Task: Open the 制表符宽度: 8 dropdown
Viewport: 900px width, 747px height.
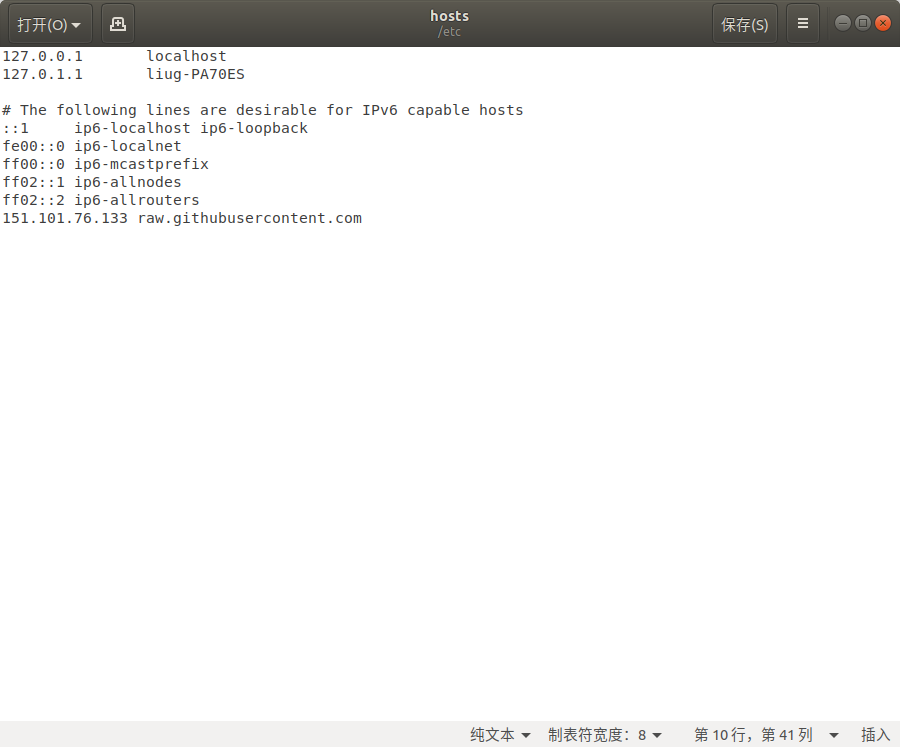Action: tap(605, 734)
